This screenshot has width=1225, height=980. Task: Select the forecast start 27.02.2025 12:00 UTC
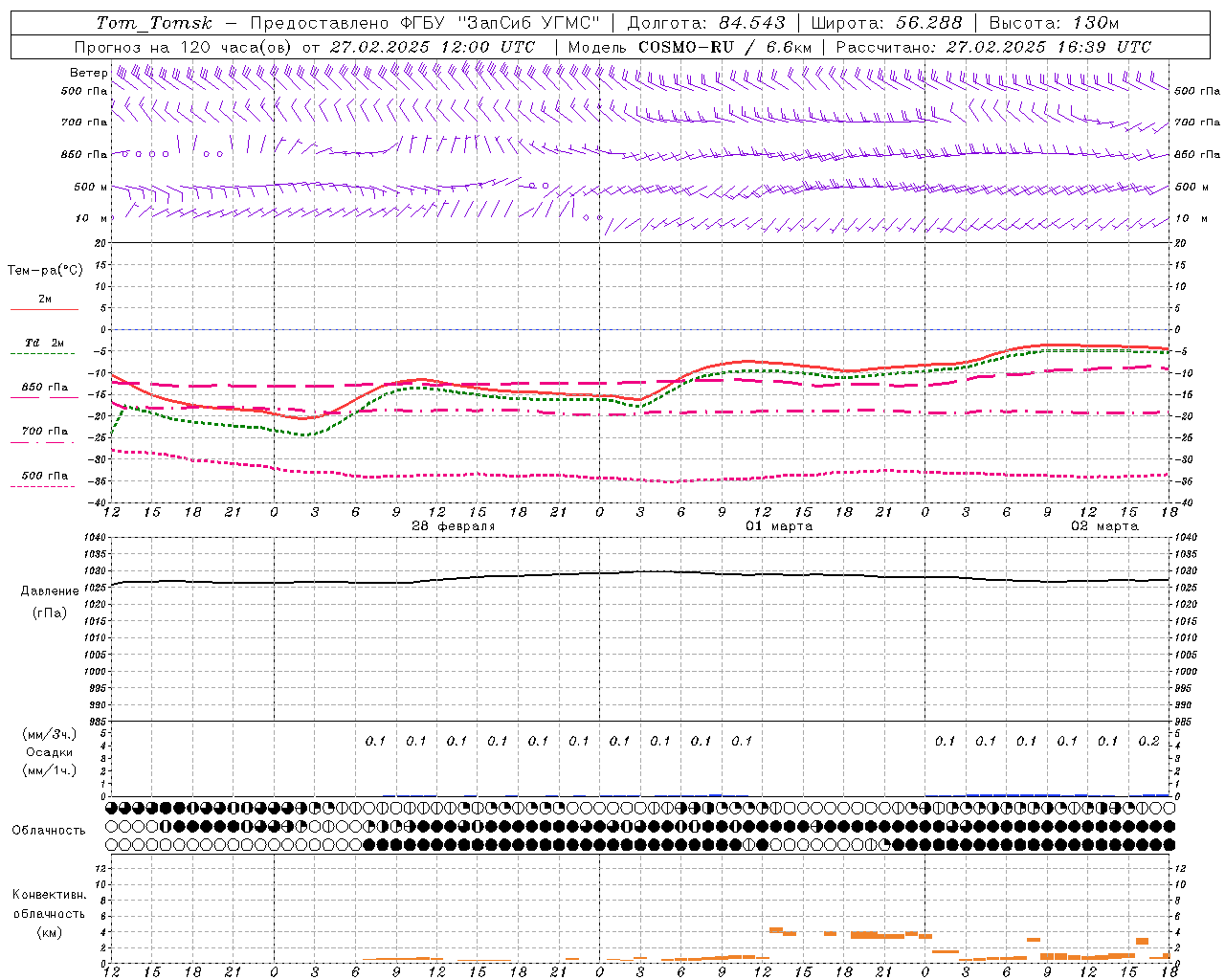[434, 47]
